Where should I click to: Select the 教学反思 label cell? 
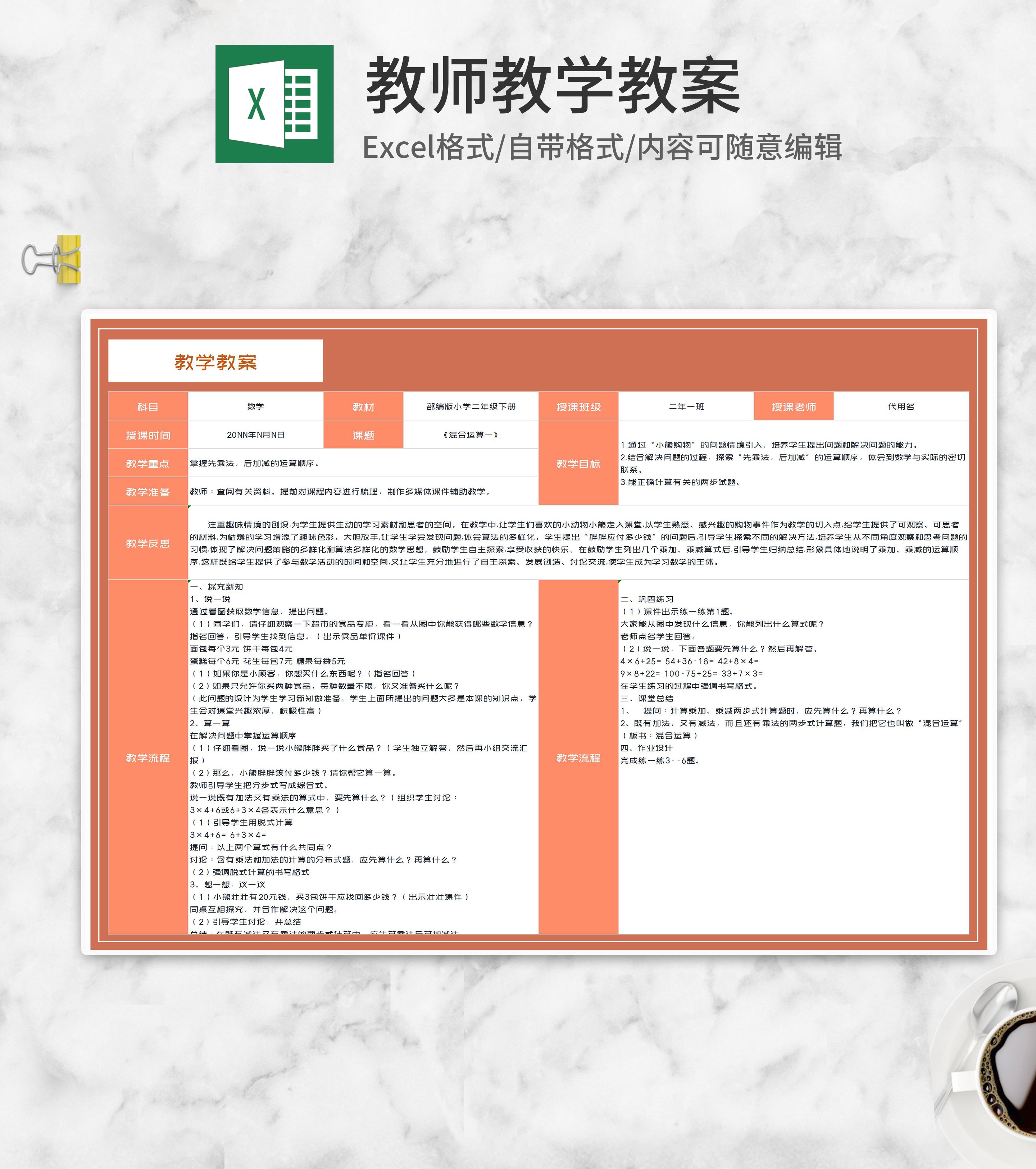click(147, 543)
